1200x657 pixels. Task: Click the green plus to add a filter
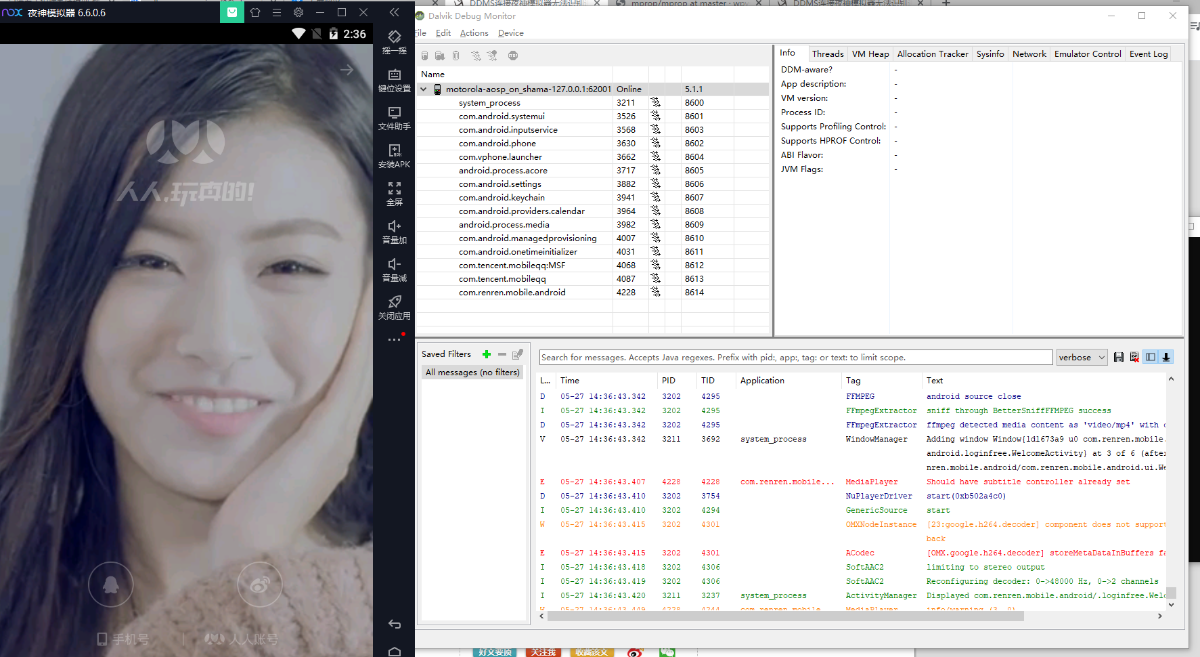(x=486, y=354)
